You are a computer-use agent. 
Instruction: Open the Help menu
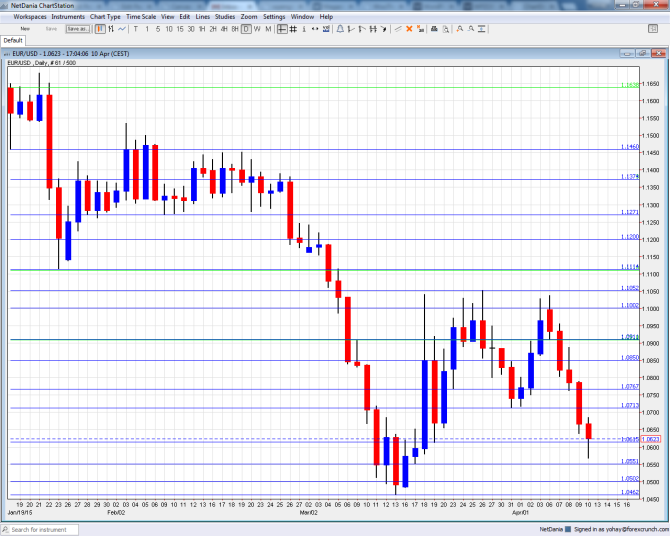tap(326, 17)
